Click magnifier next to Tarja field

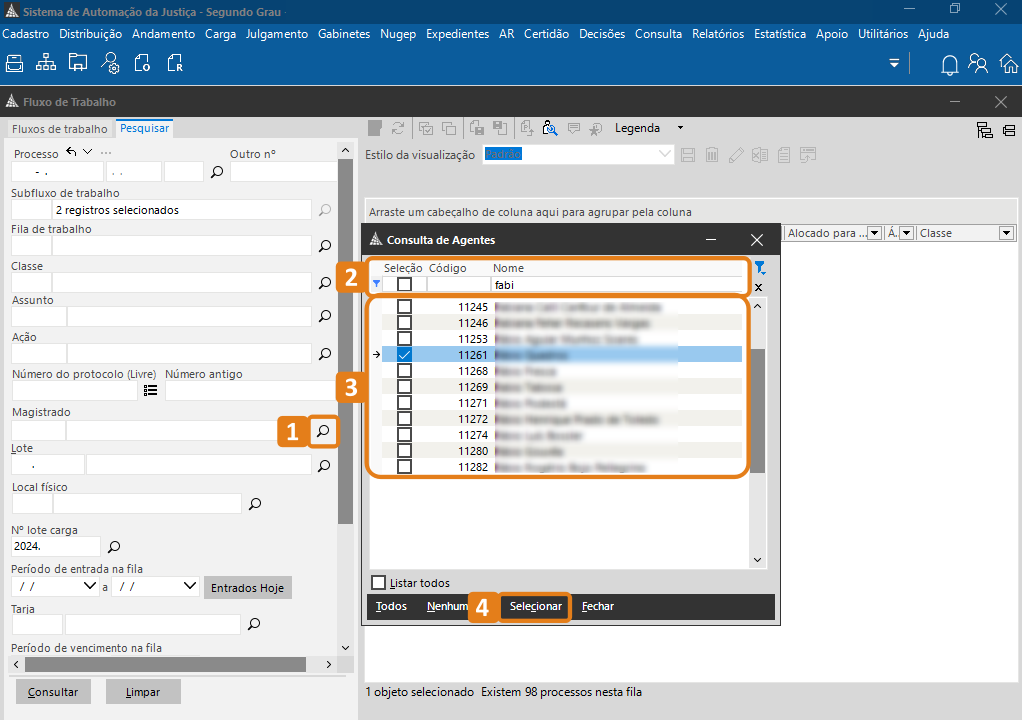(x=254, y=624)
